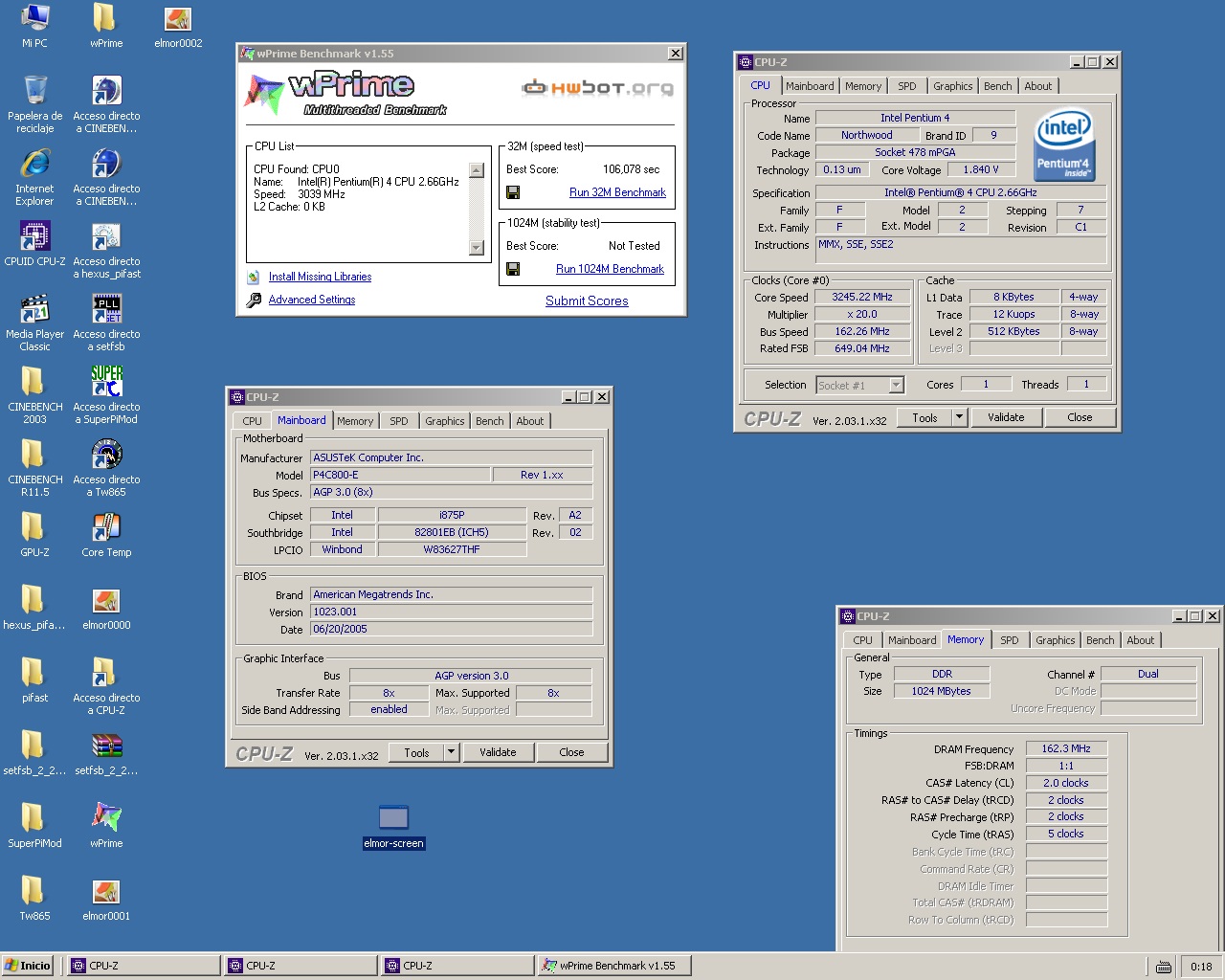Select the elmor-screen desktop icon

click(x=393, y=818)
